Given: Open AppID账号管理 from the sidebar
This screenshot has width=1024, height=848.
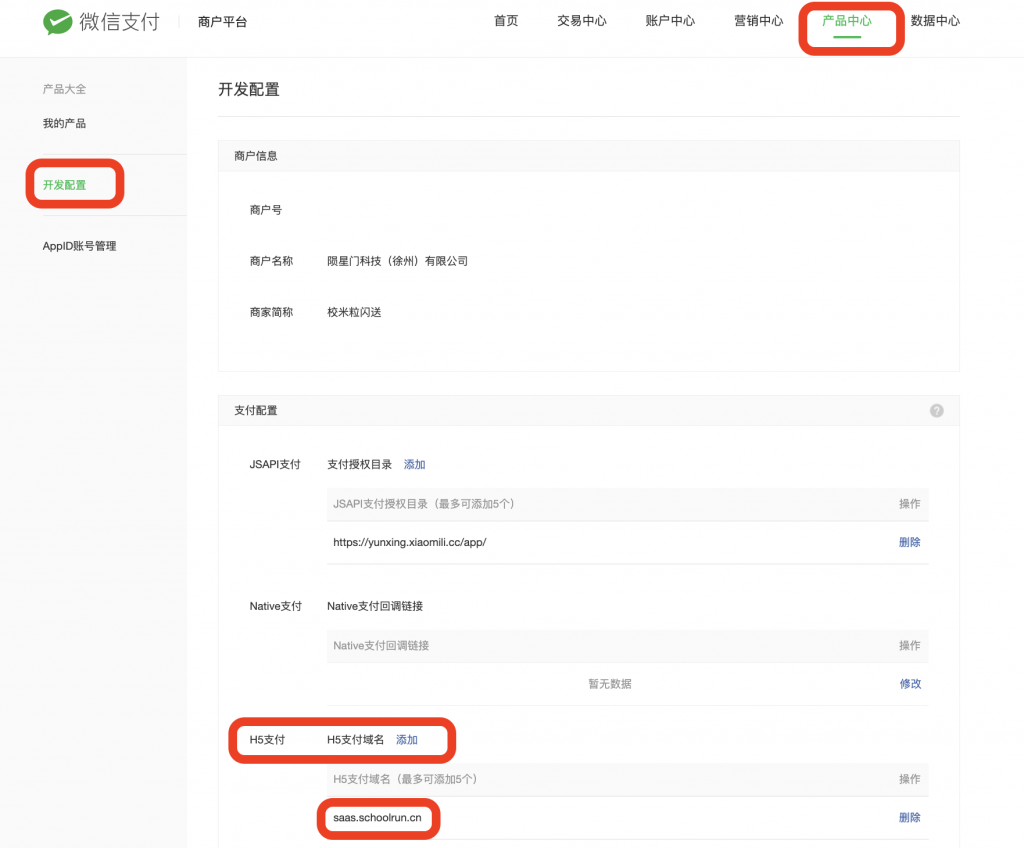Looking at the screenshot, I should point(81,245).
